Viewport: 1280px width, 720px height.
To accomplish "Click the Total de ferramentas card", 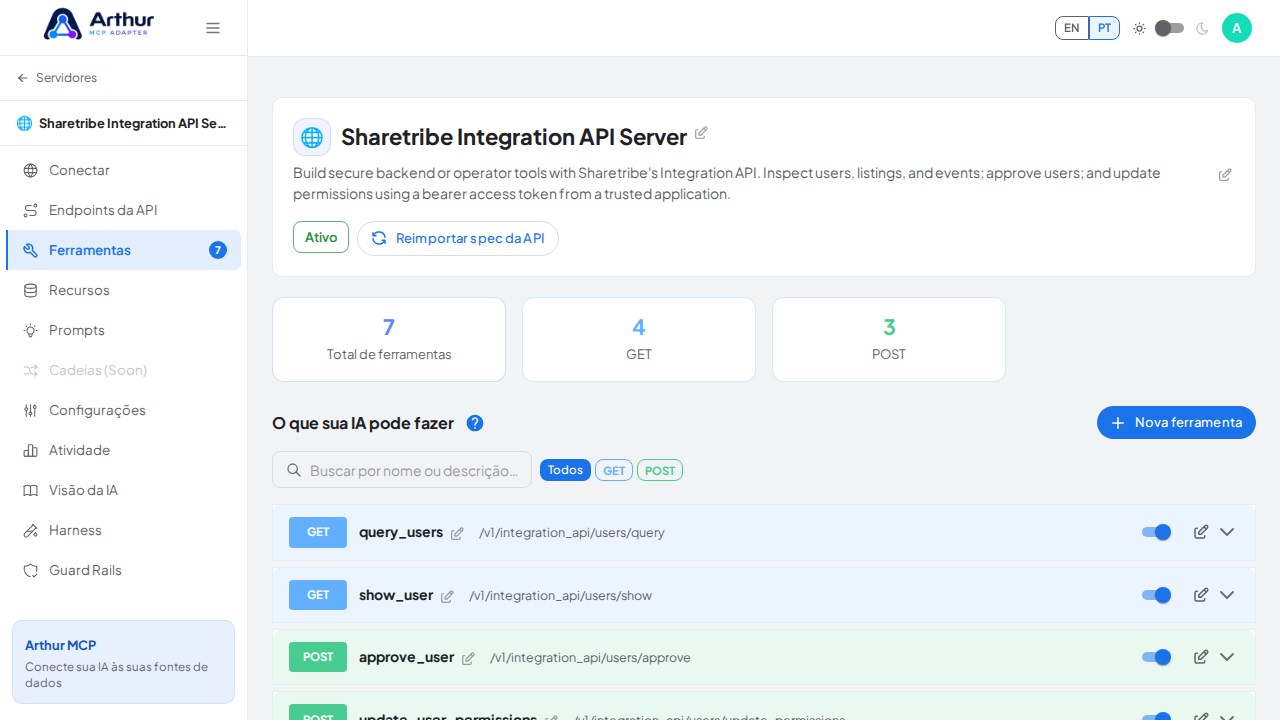I will (389, 339).
